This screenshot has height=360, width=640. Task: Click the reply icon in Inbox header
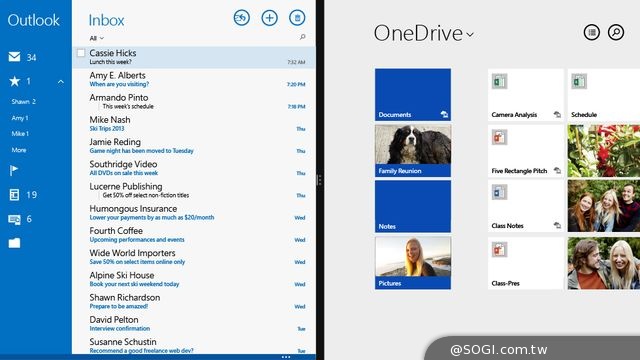(x=242, y=18)
